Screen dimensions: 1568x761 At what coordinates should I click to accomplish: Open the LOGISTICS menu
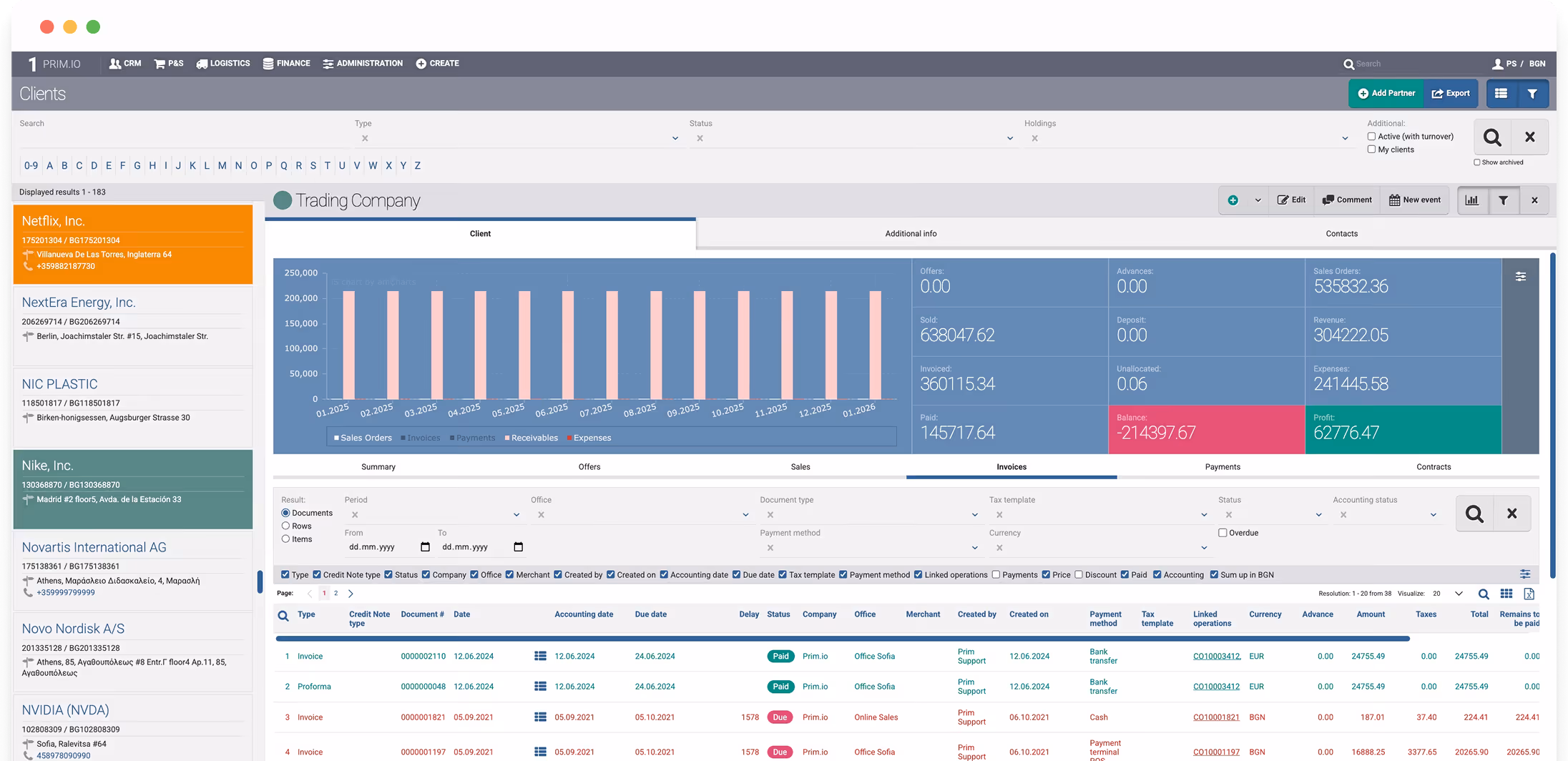tap(223, 64)
